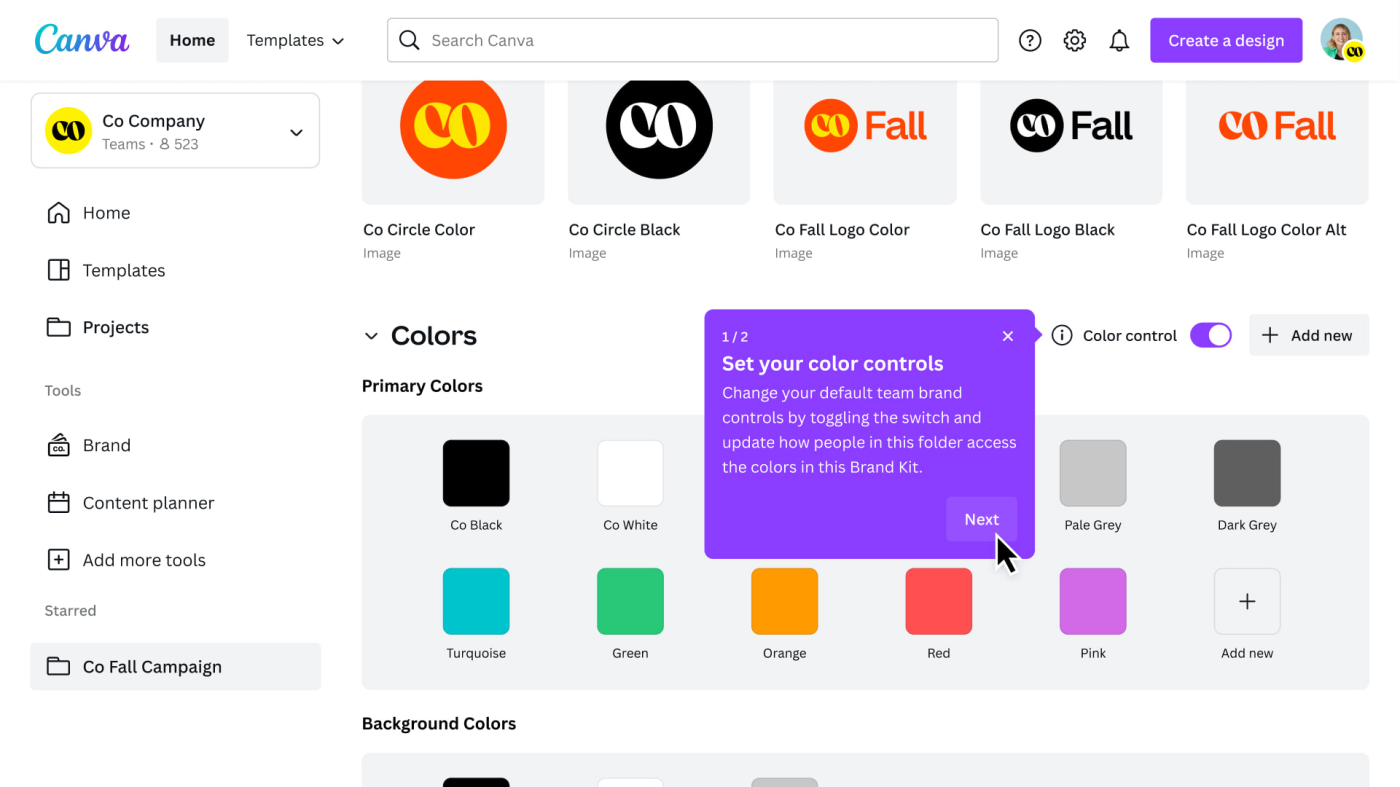Open the Co Fall Logo Black thumbnail

click(x=1071, y=140)
